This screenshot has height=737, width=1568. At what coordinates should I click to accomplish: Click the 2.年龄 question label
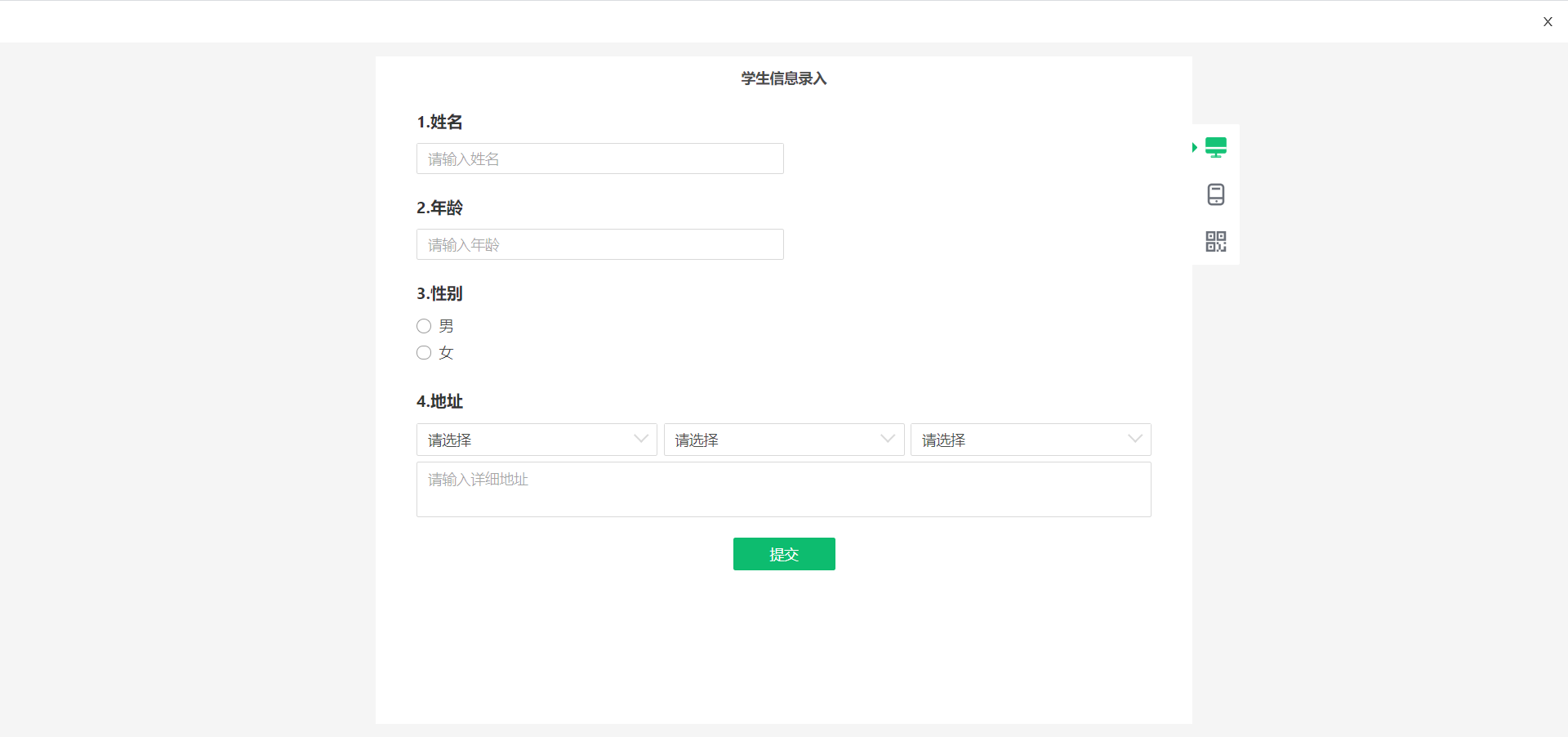439,208
